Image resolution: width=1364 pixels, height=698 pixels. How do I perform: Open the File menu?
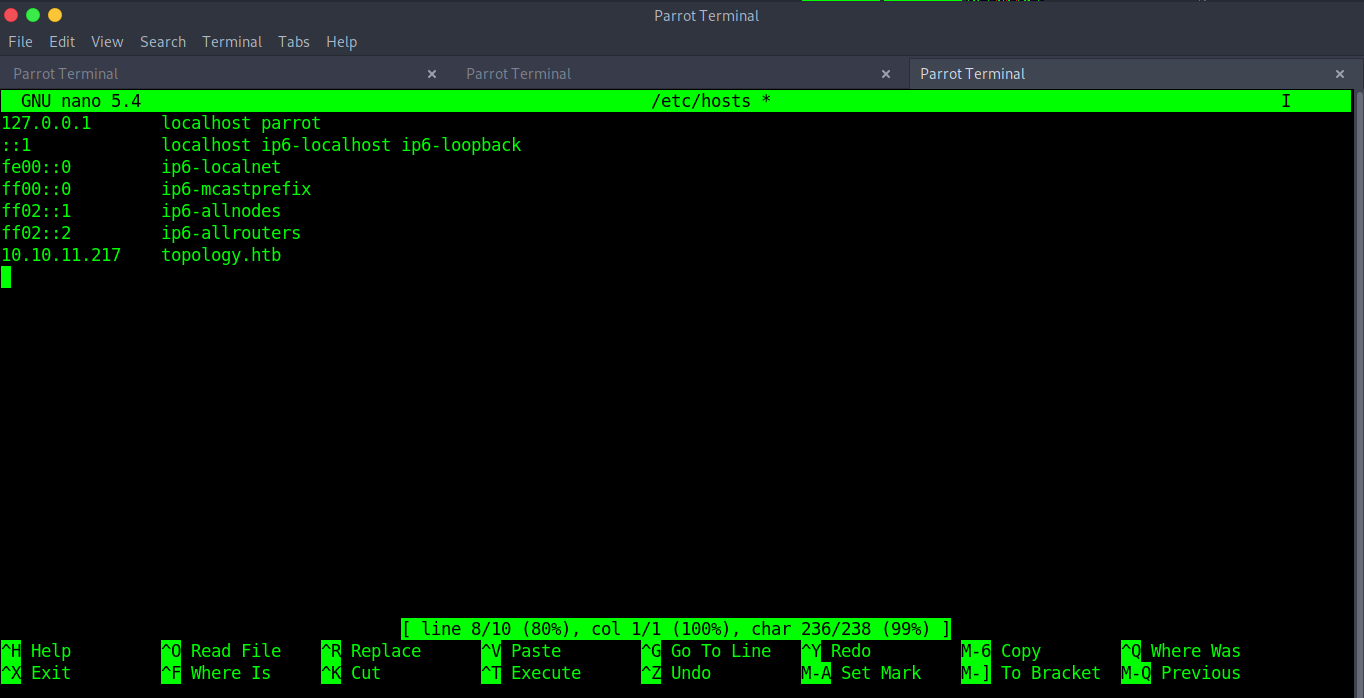[x=20, y=42]
